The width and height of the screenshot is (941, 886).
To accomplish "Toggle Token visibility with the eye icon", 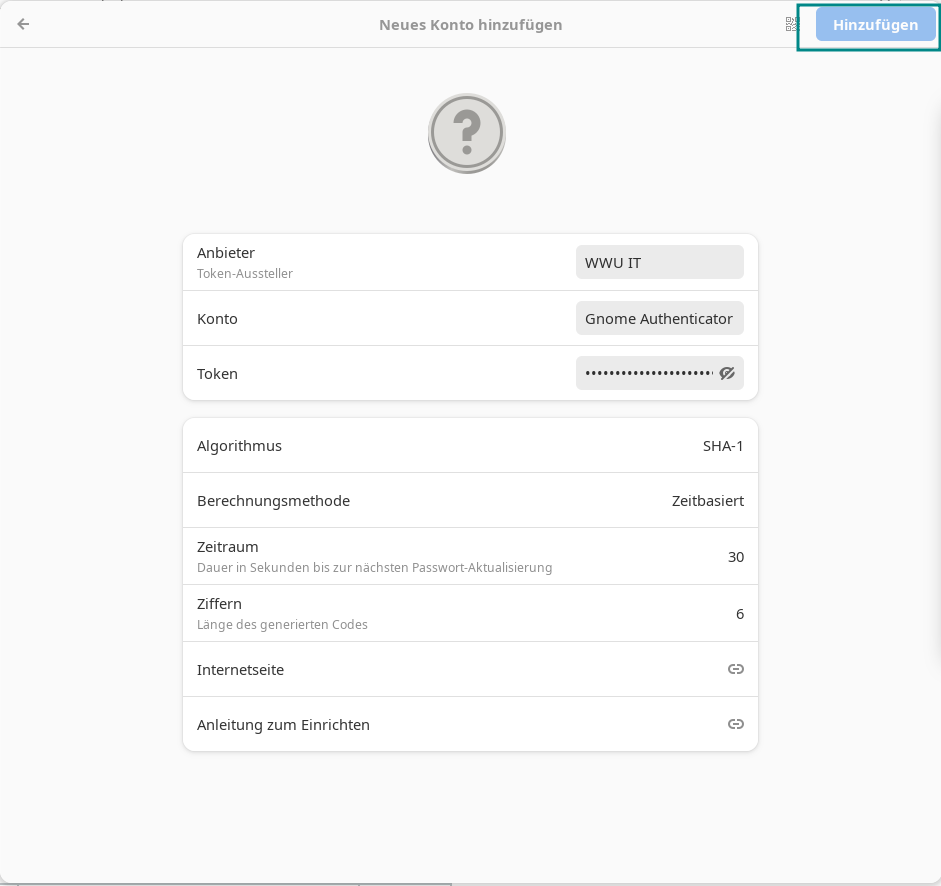I will point(727,373).
